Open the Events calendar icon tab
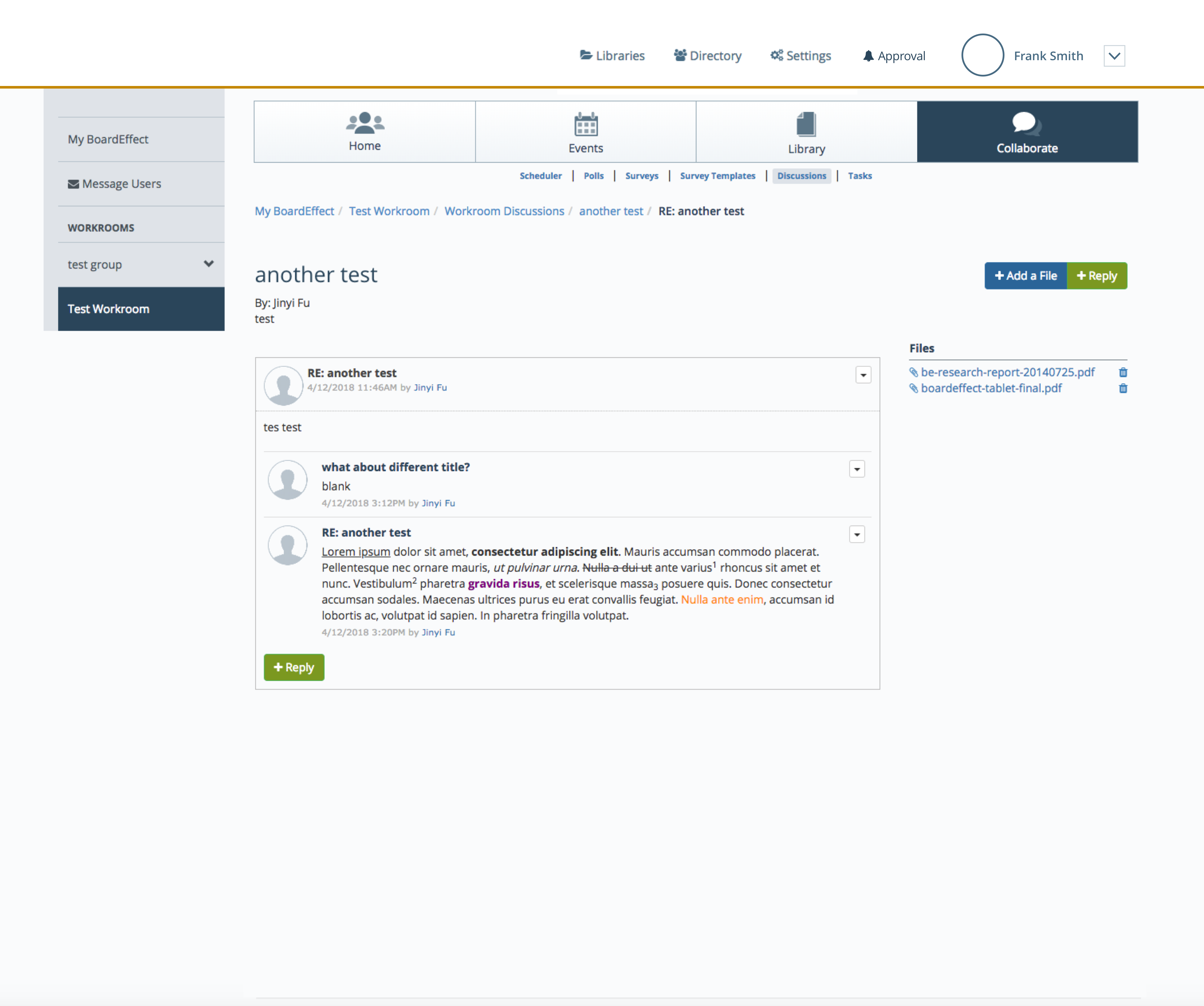Image resolution: width=1204 pixels, height=1006 pixels. click(585, 124)
